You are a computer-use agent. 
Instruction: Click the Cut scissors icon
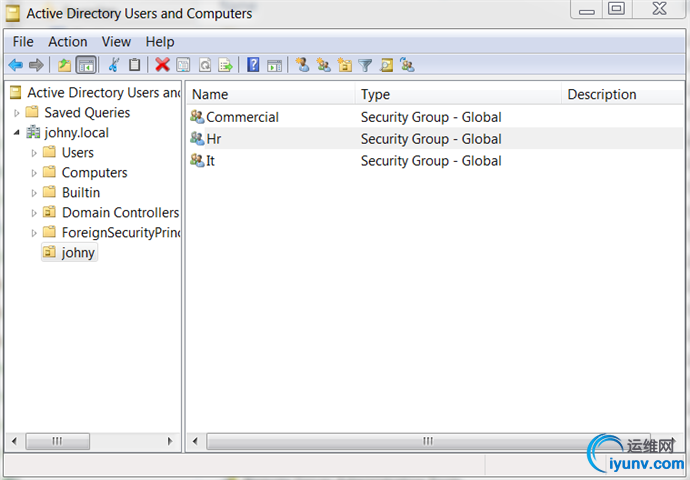pyautogui.click(x=114, y=65)
